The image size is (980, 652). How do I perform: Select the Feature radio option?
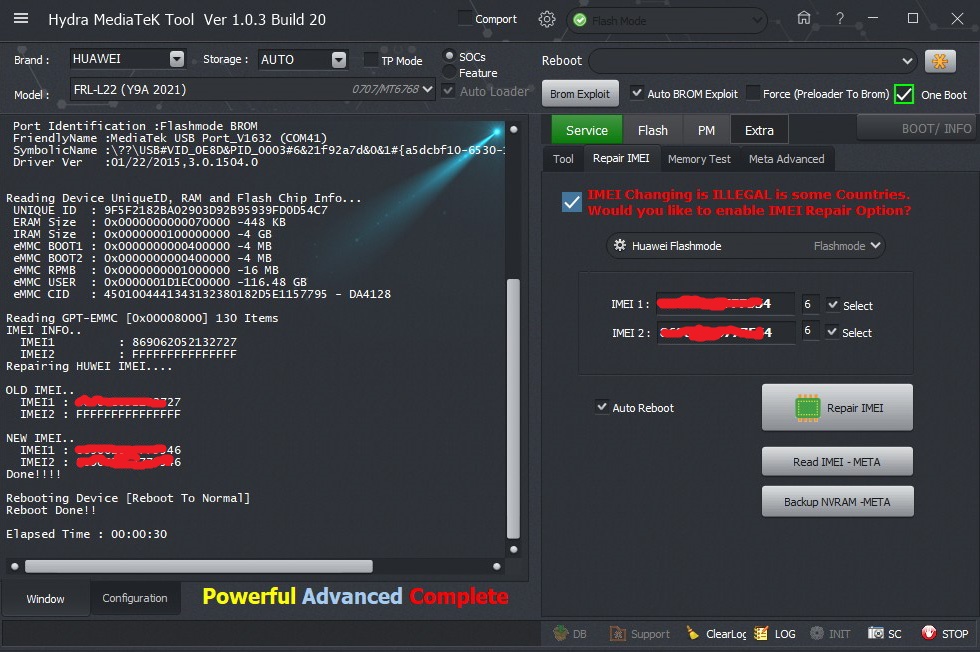point(449,73)
